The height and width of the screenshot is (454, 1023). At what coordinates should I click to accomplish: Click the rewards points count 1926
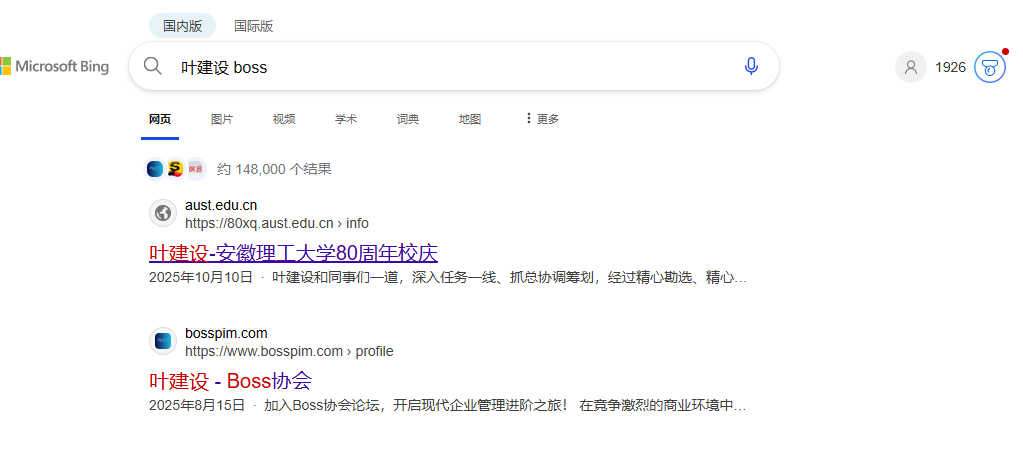coord(950,67)
